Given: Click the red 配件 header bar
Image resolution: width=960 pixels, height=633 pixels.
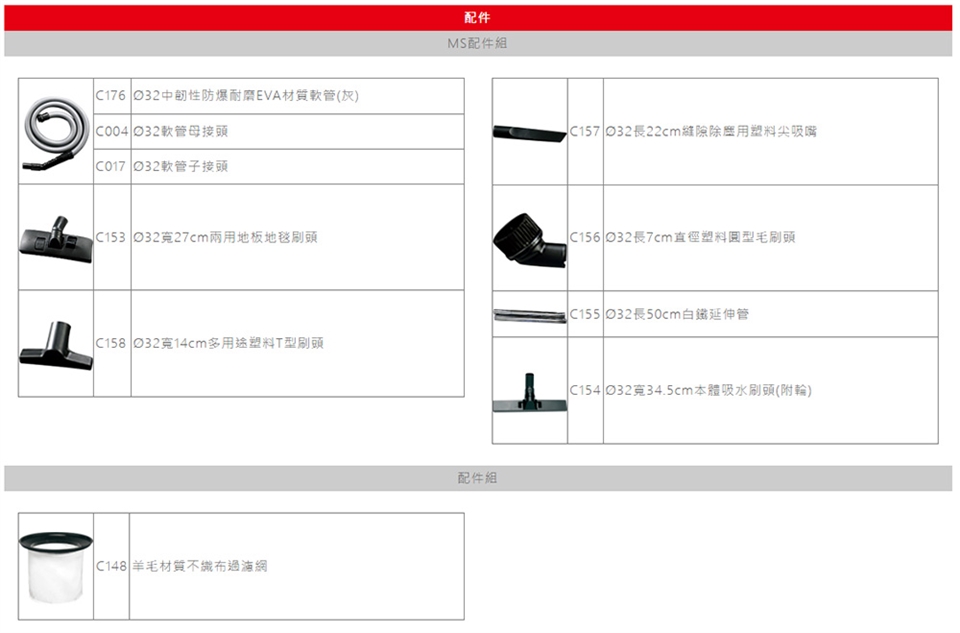Looking at the screenshot, I should [478, 18].
